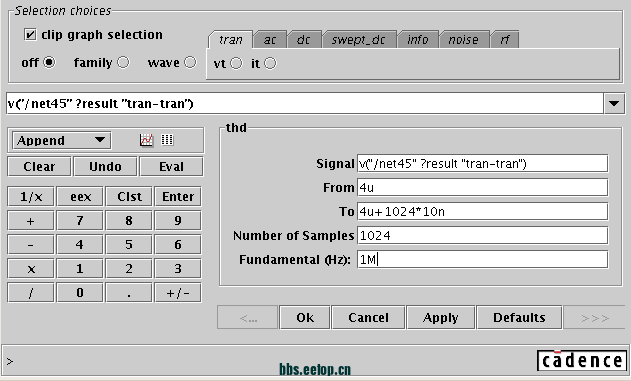Click the eex keypad button

pyautogui.click(x=80, y=197)
